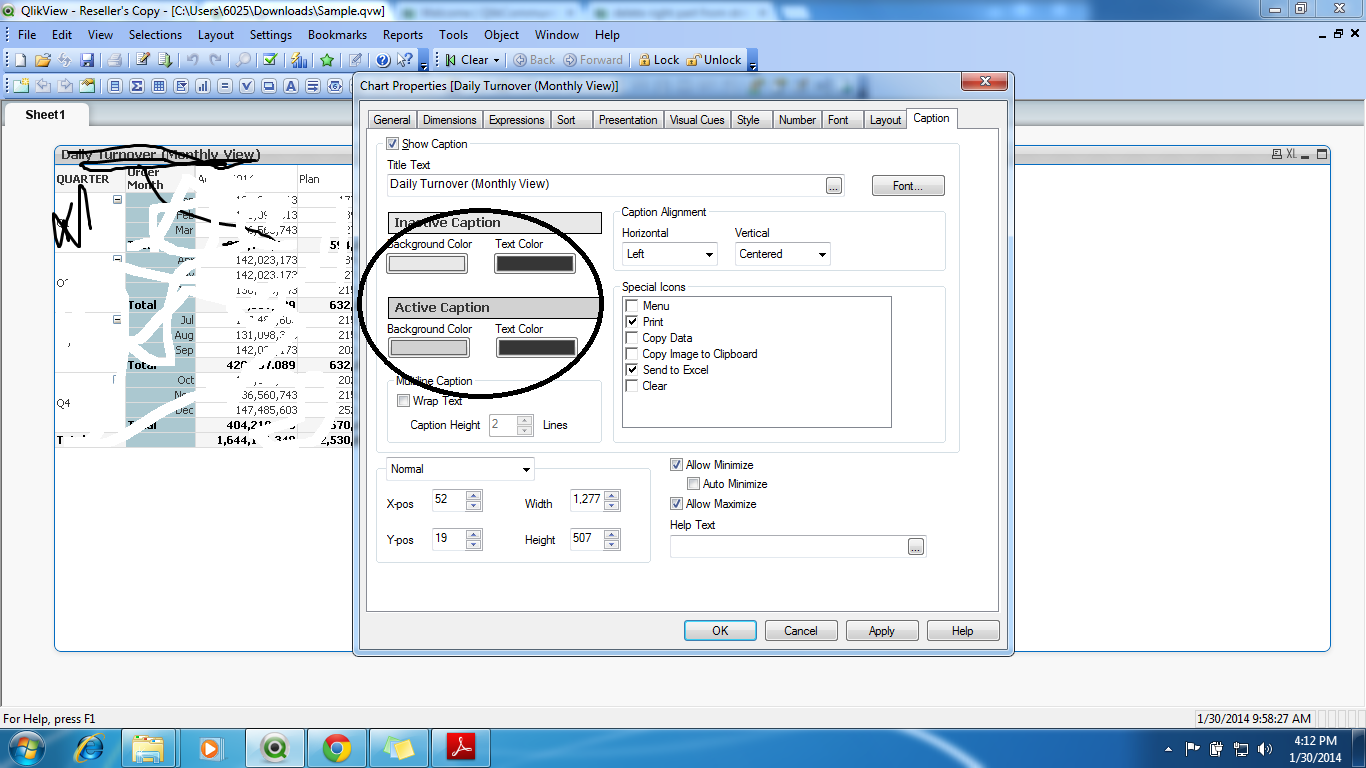Click the Search magnifier toolbar icon
Viewport: 1366px width, 768px height.
point(243,60)
